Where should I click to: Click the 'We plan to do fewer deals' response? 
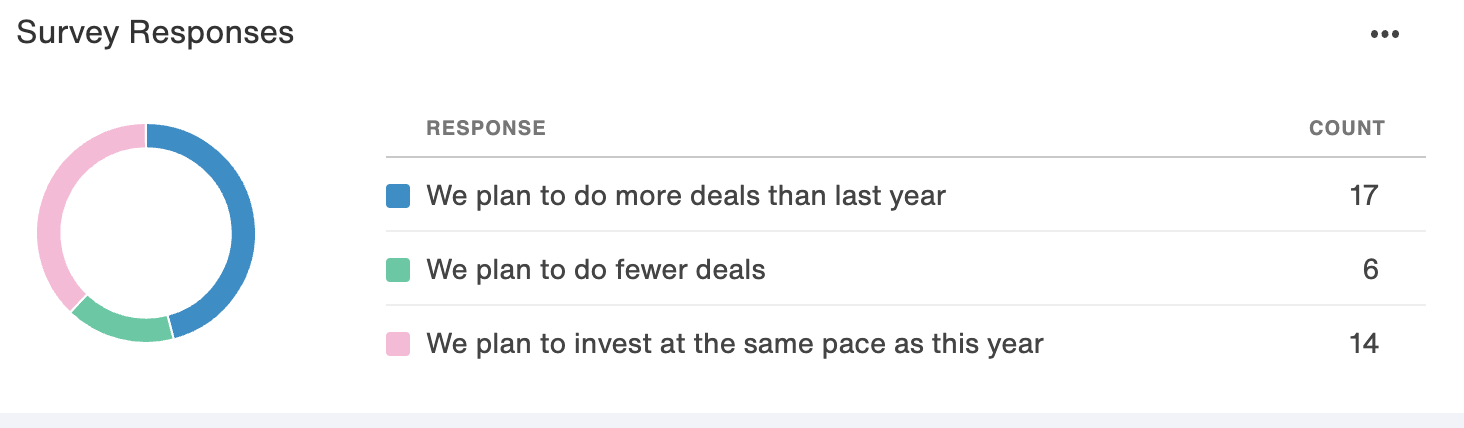coord(596,269)
